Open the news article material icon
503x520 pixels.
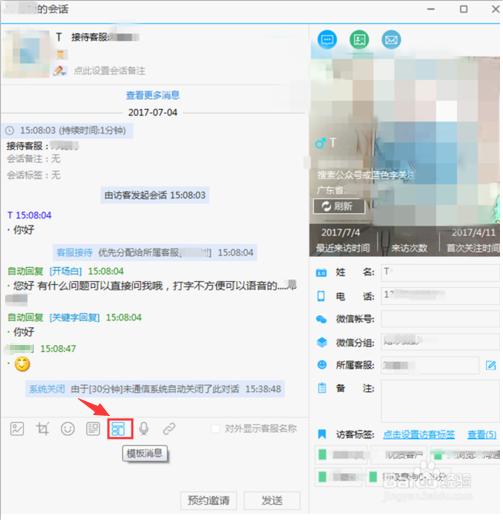coord(93,429)
